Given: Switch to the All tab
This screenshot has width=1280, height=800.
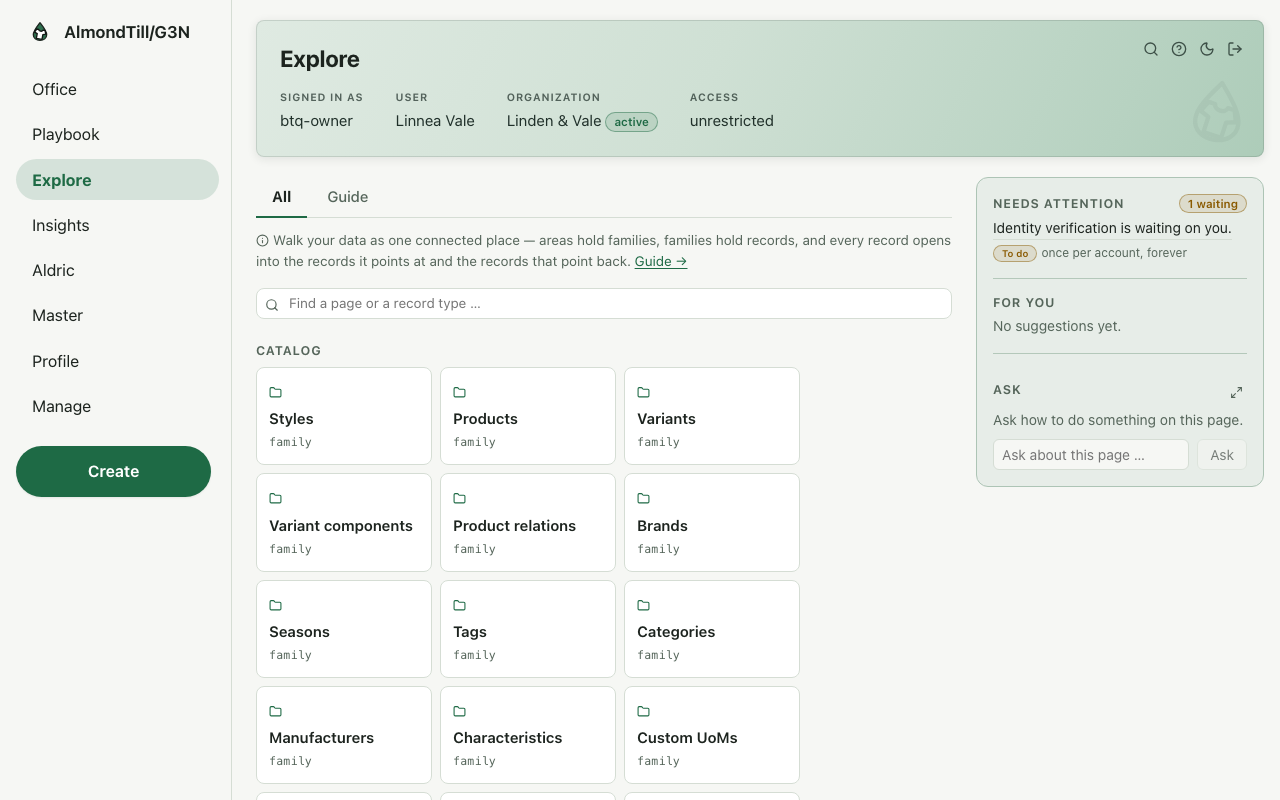Looking at the screenshot, I should (x=282, y=197).
